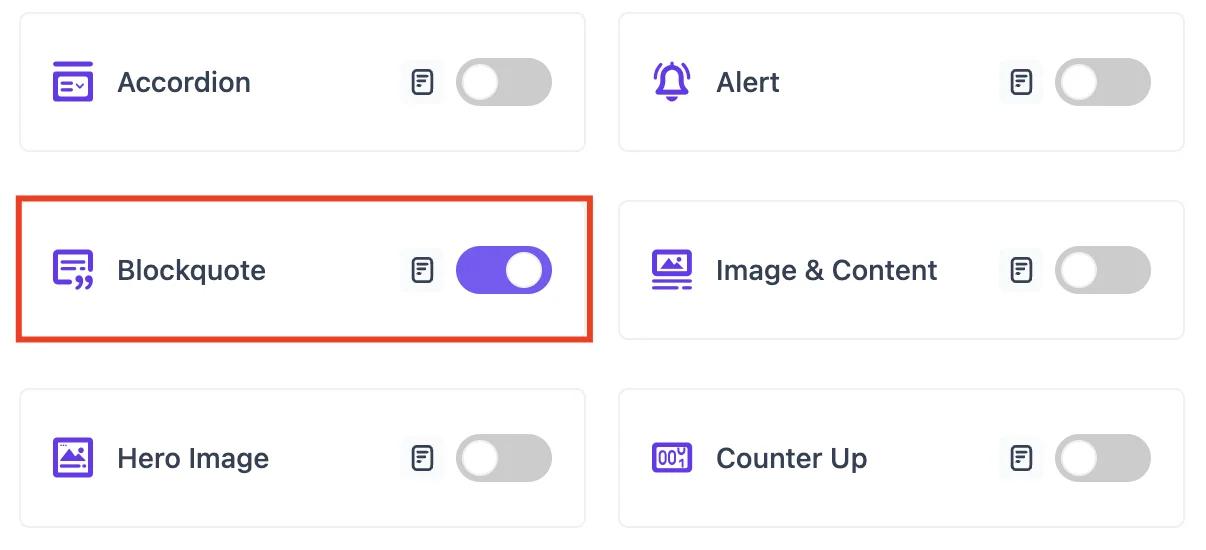Click the Blockquote widget icon
This screenshot has width=1206, height=550.
73,270
